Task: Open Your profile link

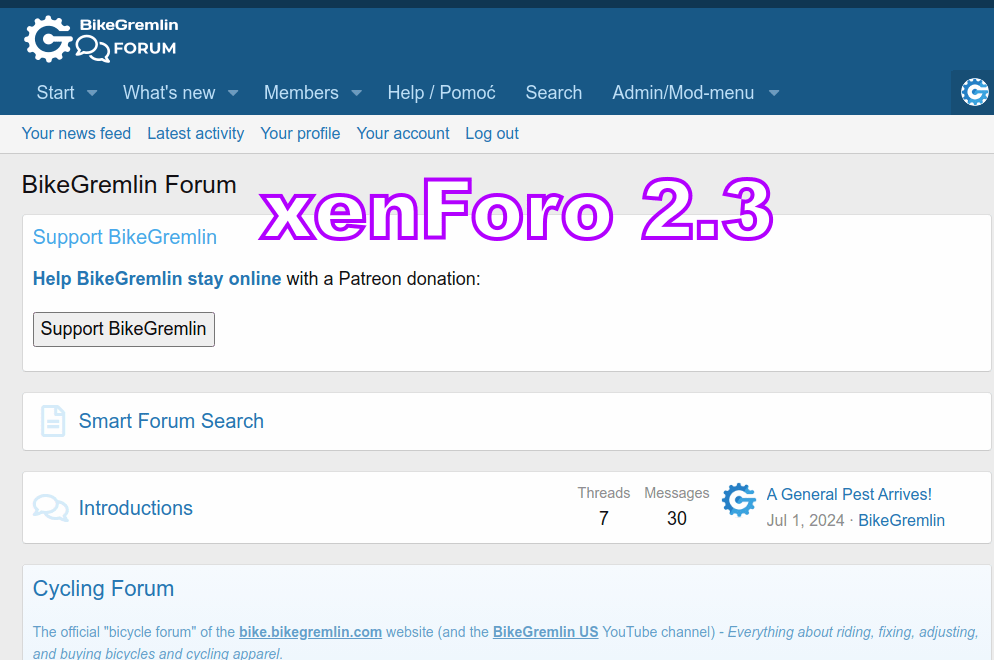Action: (x=300, y=133)
